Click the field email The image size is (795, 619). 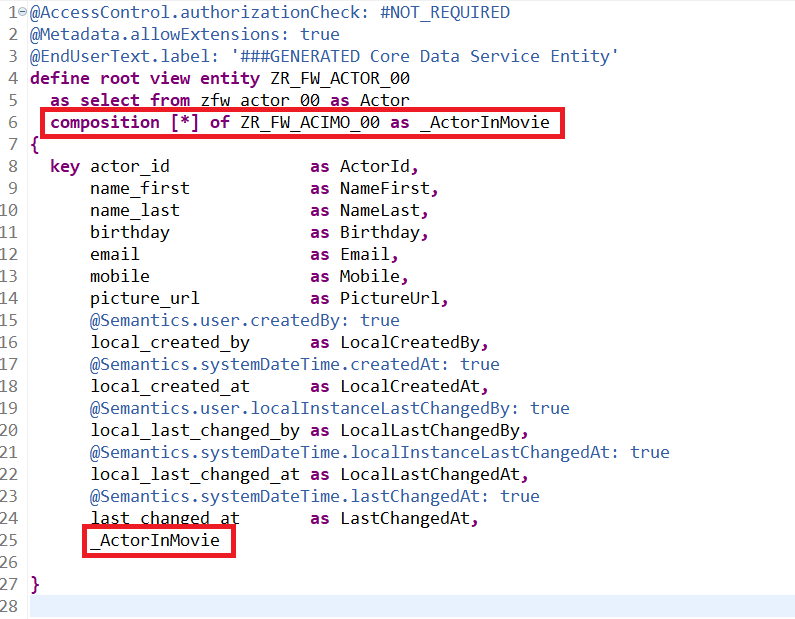(115, 254)
